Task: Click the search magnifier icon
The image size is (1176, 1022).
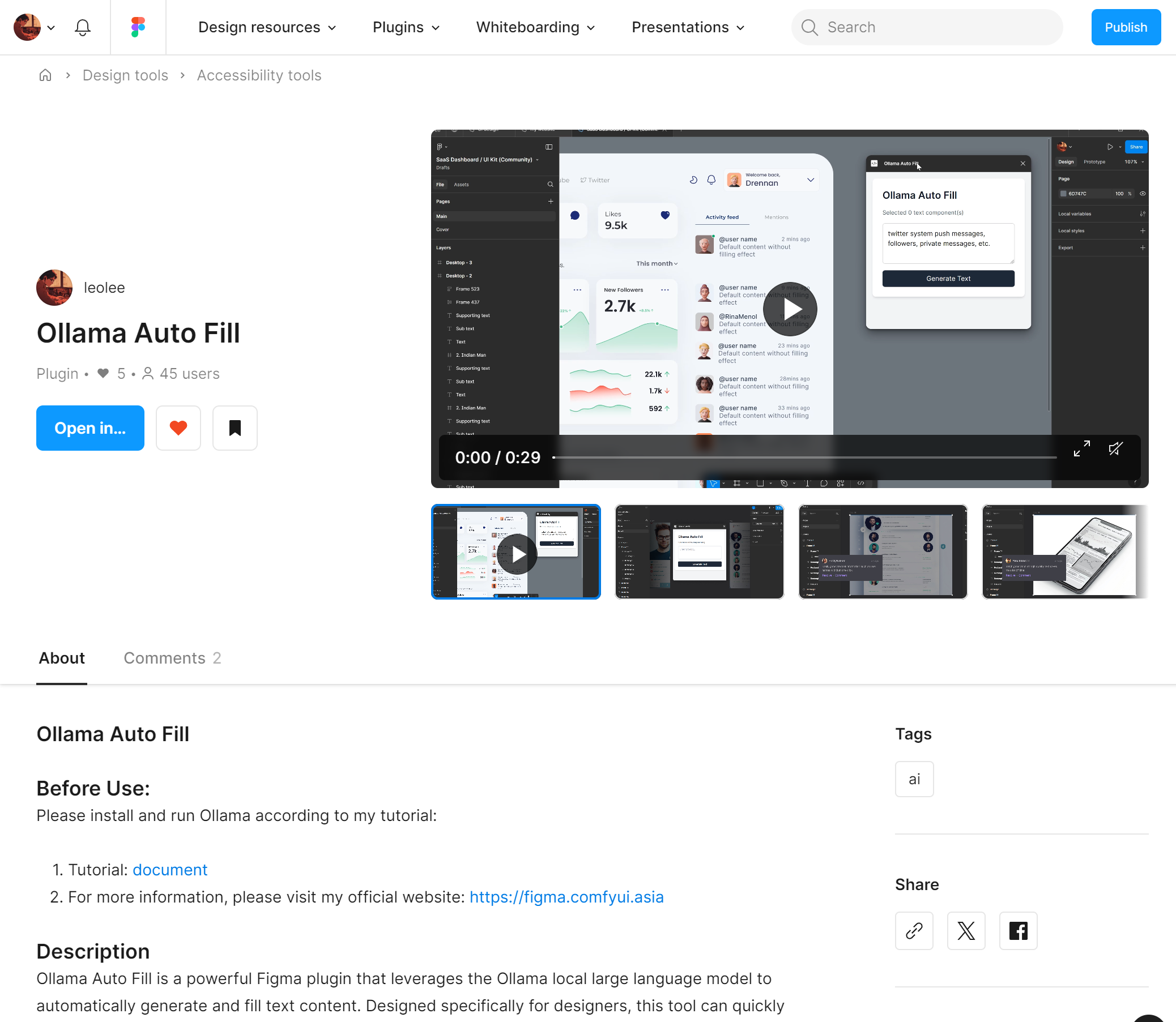Action: click(x=809, y=27)
